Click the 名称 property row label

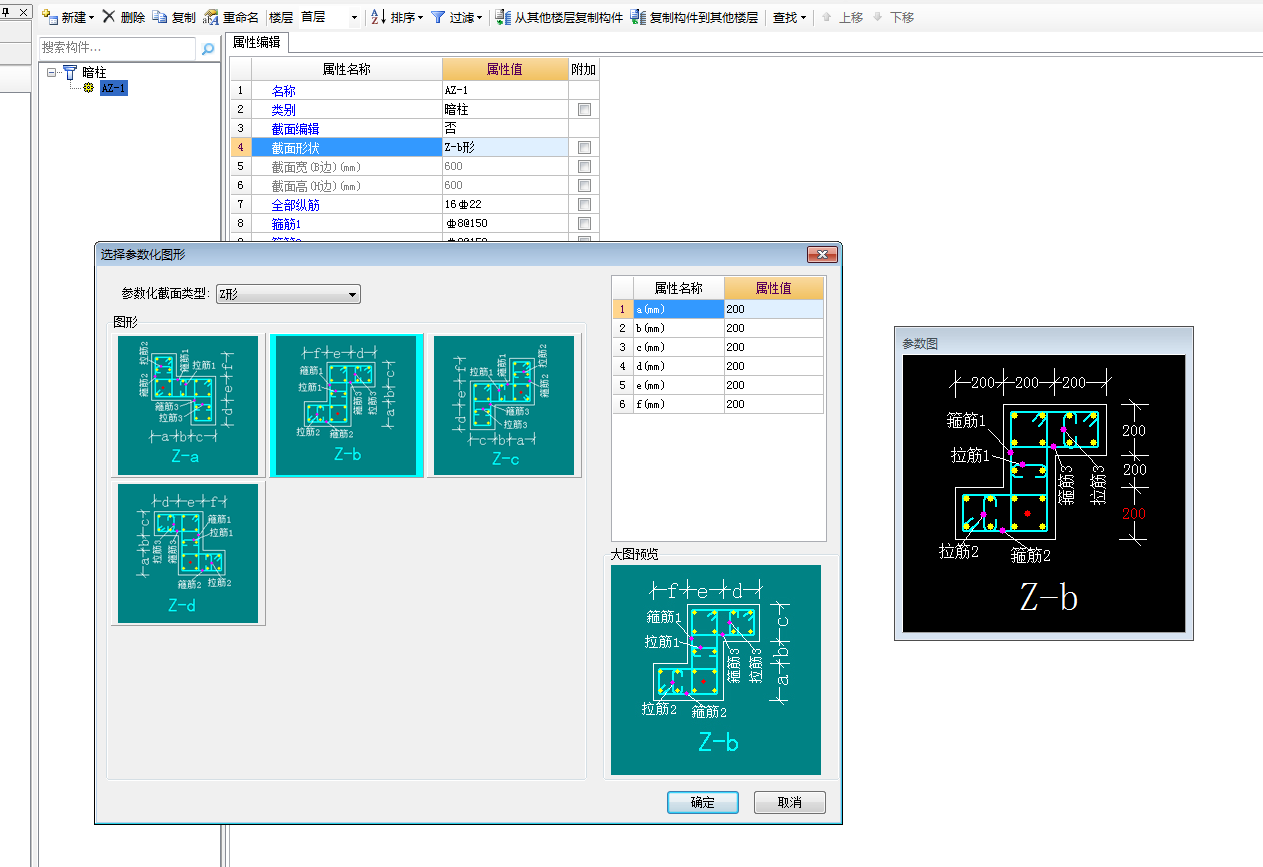click(x=284, y=91)
